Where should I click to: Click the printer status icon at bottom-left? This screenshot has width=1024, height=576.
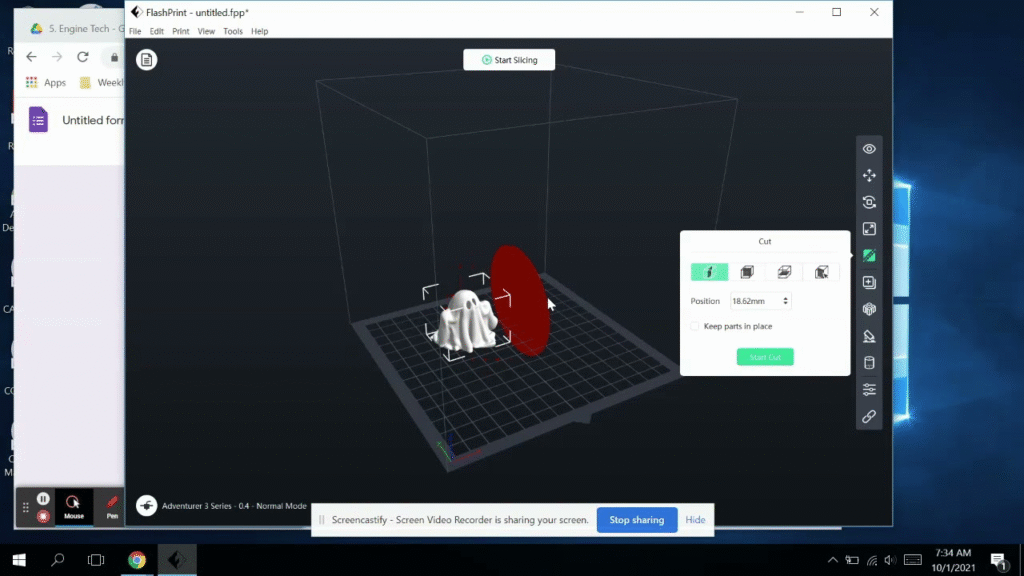tap(147, 506)
